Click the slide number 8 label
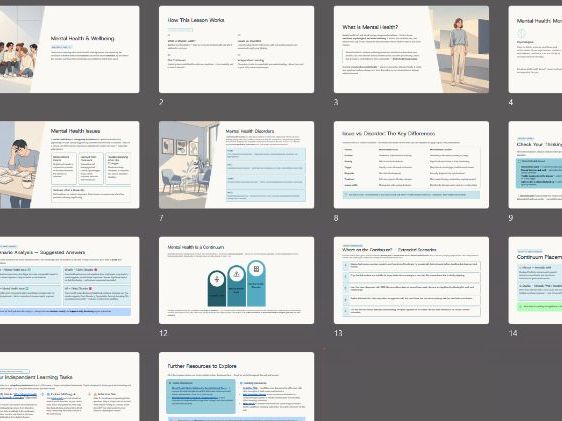 coord(336,218)
